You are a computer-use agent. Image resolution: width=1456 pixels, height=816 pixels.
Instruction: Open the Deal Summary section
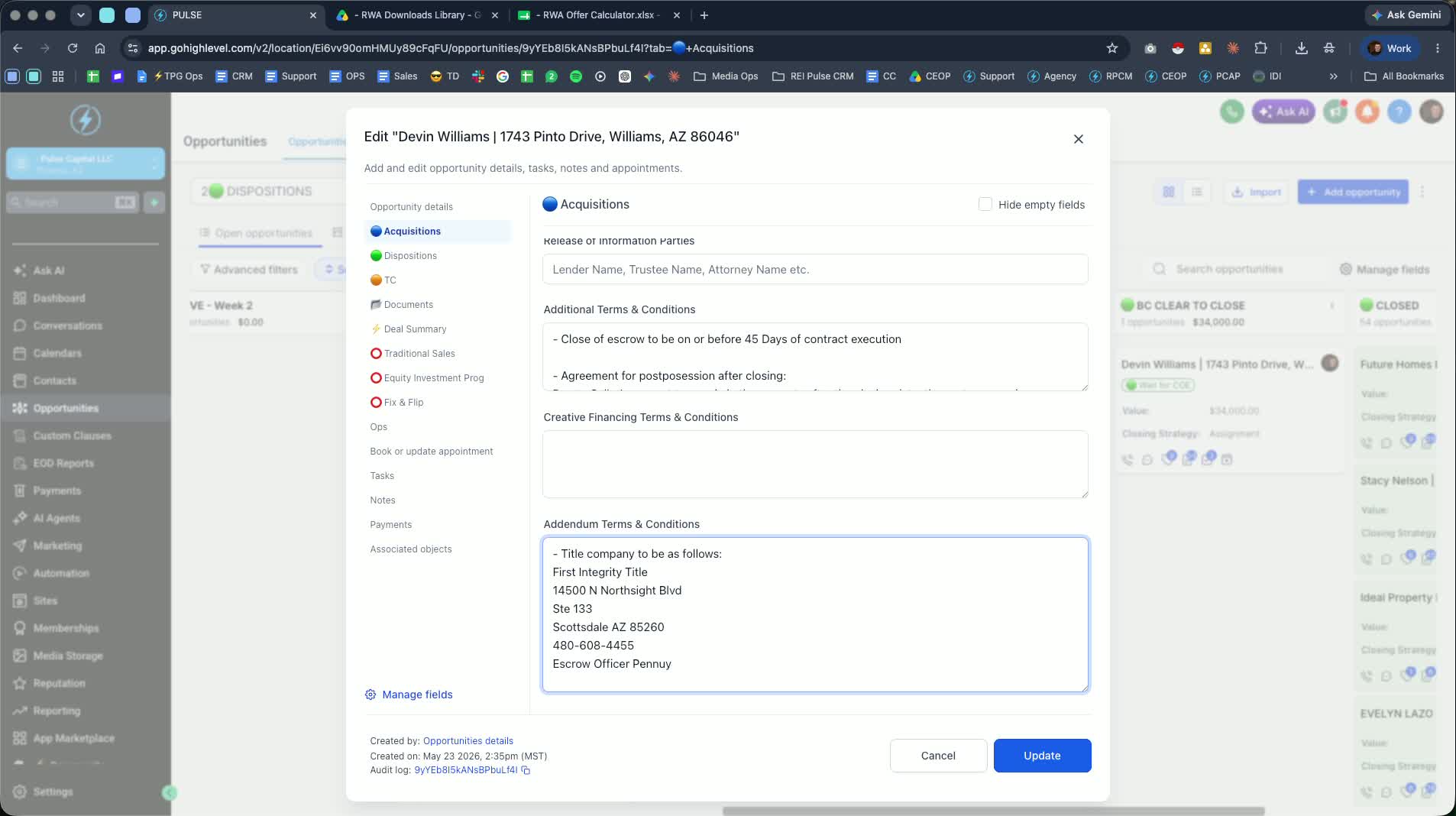coord(438,329)
